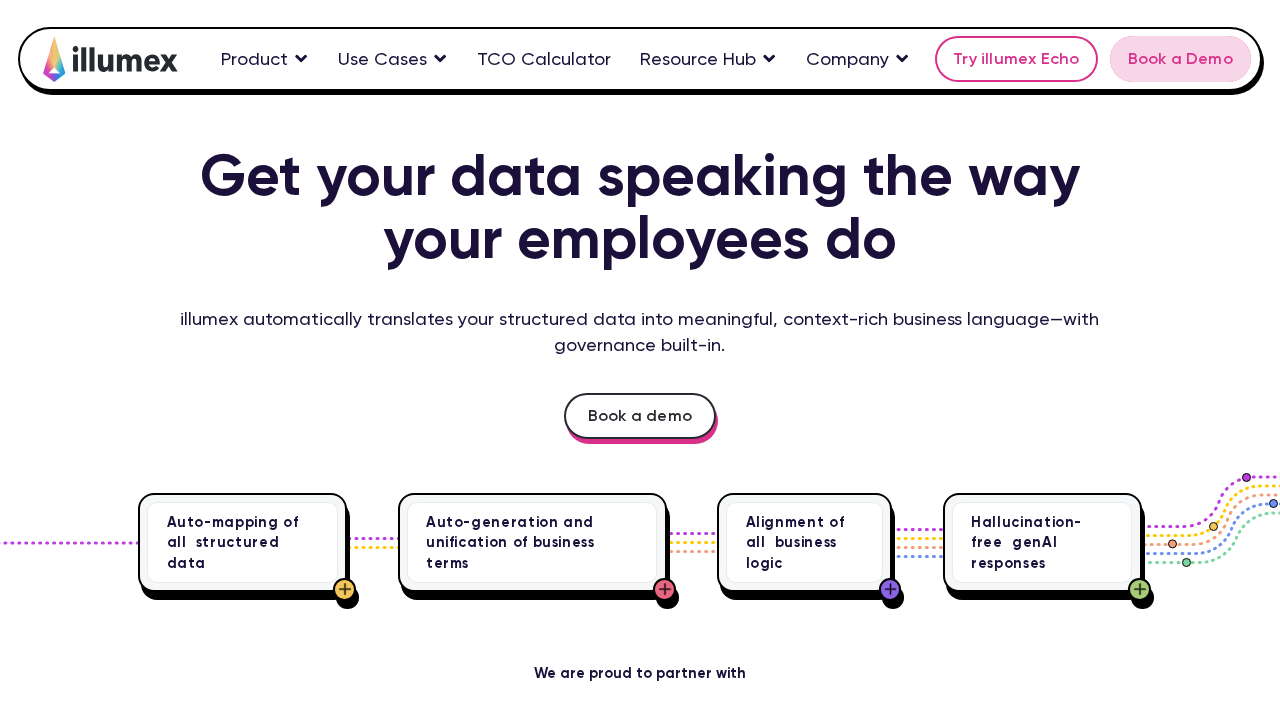Click pink plus icon on Auto-generation card
This screenshot has width=1280, height=720.
663,590
